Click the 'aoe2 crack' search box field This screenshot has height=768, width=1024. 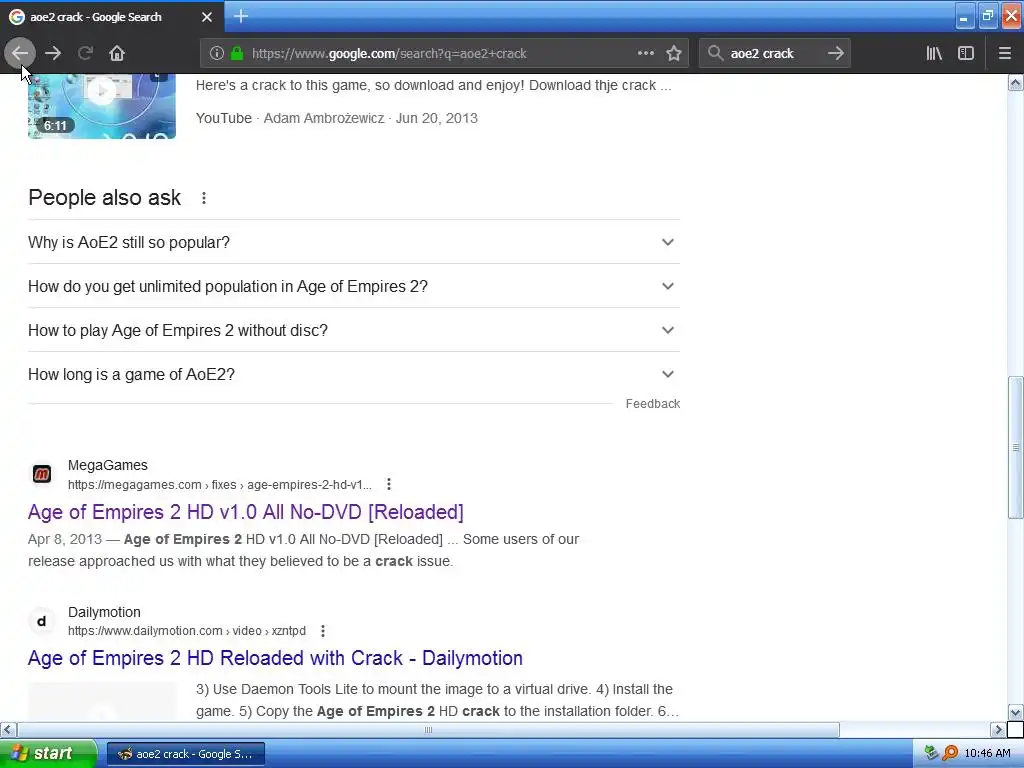tap(774, 54)
